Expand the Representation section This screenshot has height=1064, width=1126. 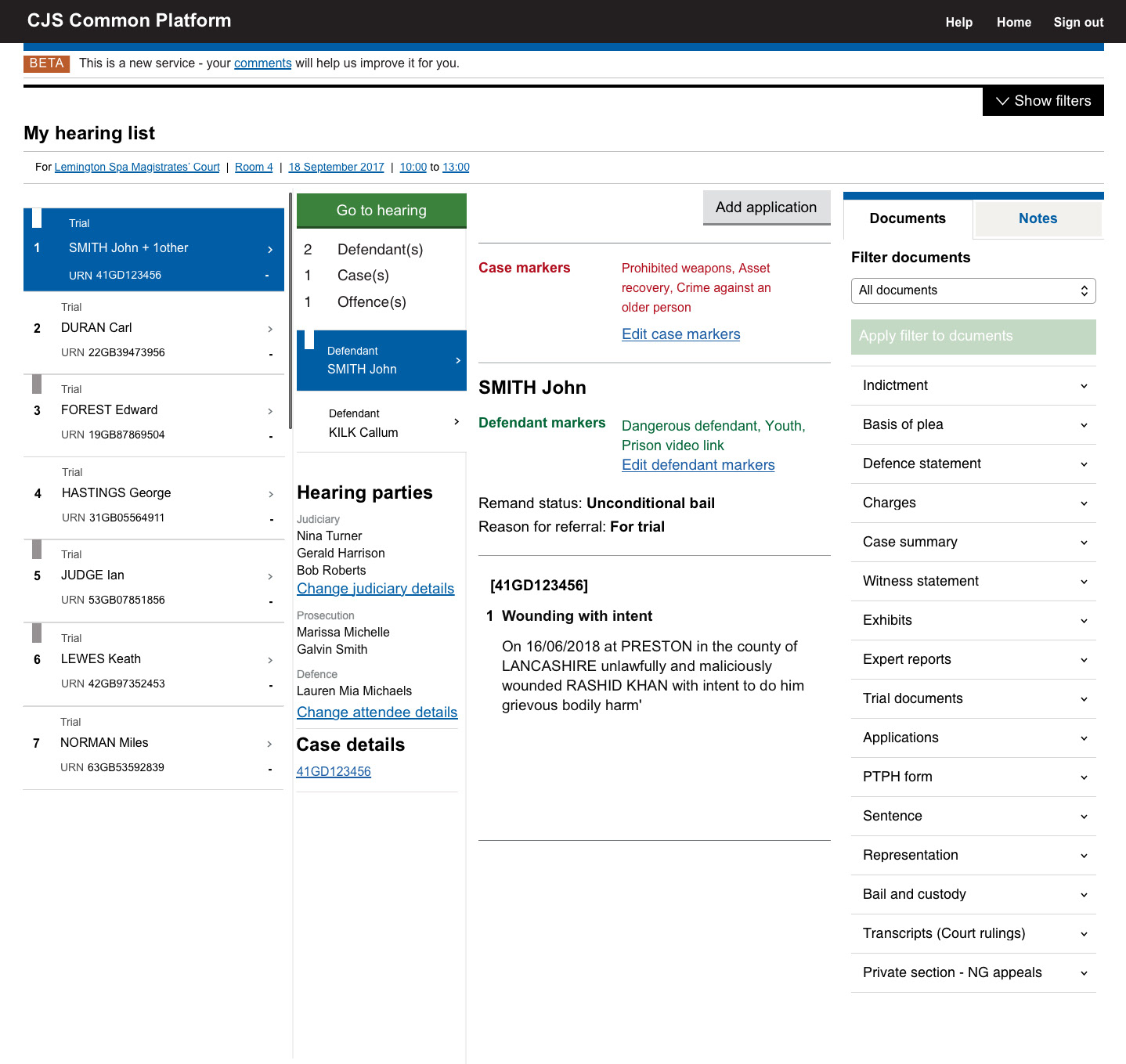point(973,855)
